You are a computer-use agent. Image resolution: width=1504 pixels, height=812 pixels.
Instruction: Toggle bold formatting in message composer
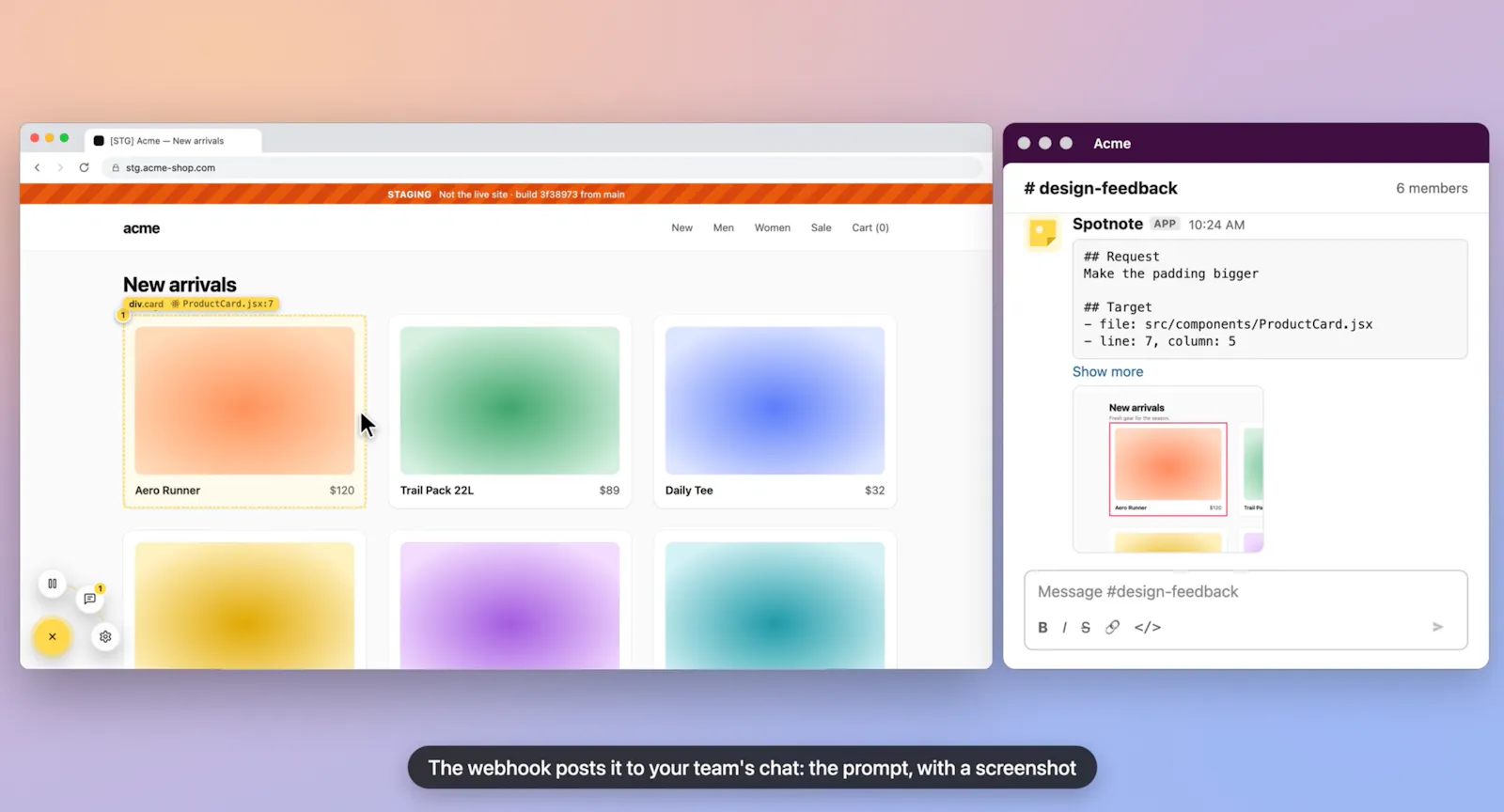point(1042,628)
